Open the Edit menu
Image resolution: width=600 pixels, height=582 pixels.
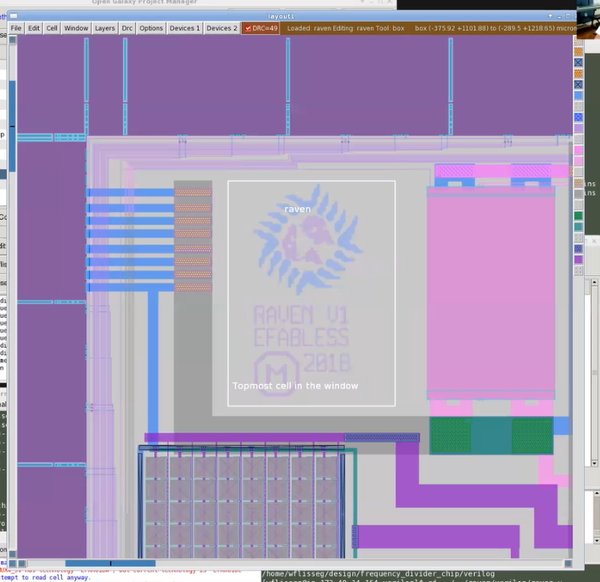click(34, 28)
